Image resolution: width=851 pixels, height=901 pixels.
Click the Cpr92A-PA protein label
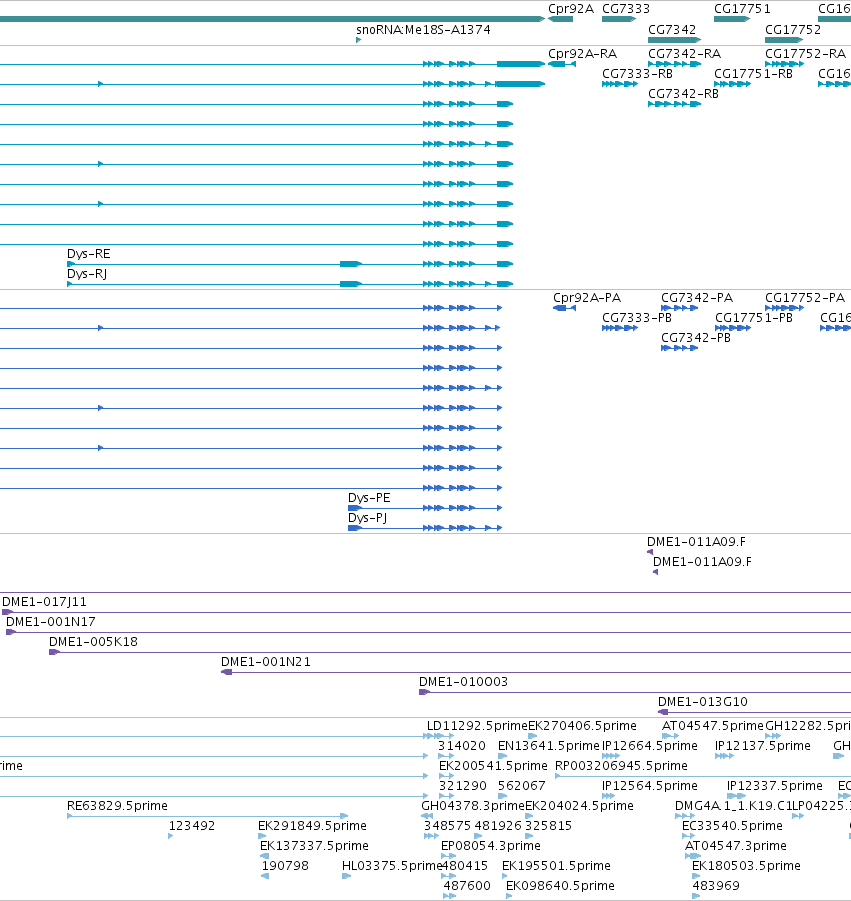587,298
